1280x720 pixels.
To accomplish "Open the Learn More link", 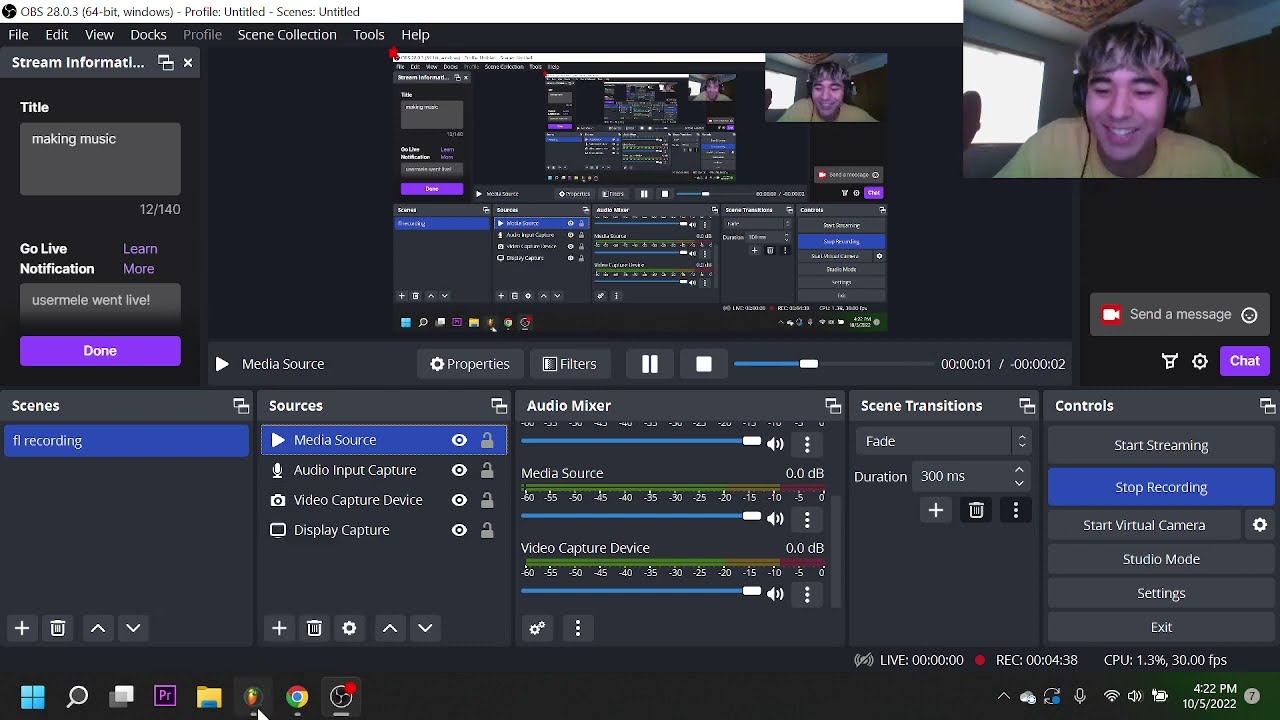I will [x=140, y=258].
